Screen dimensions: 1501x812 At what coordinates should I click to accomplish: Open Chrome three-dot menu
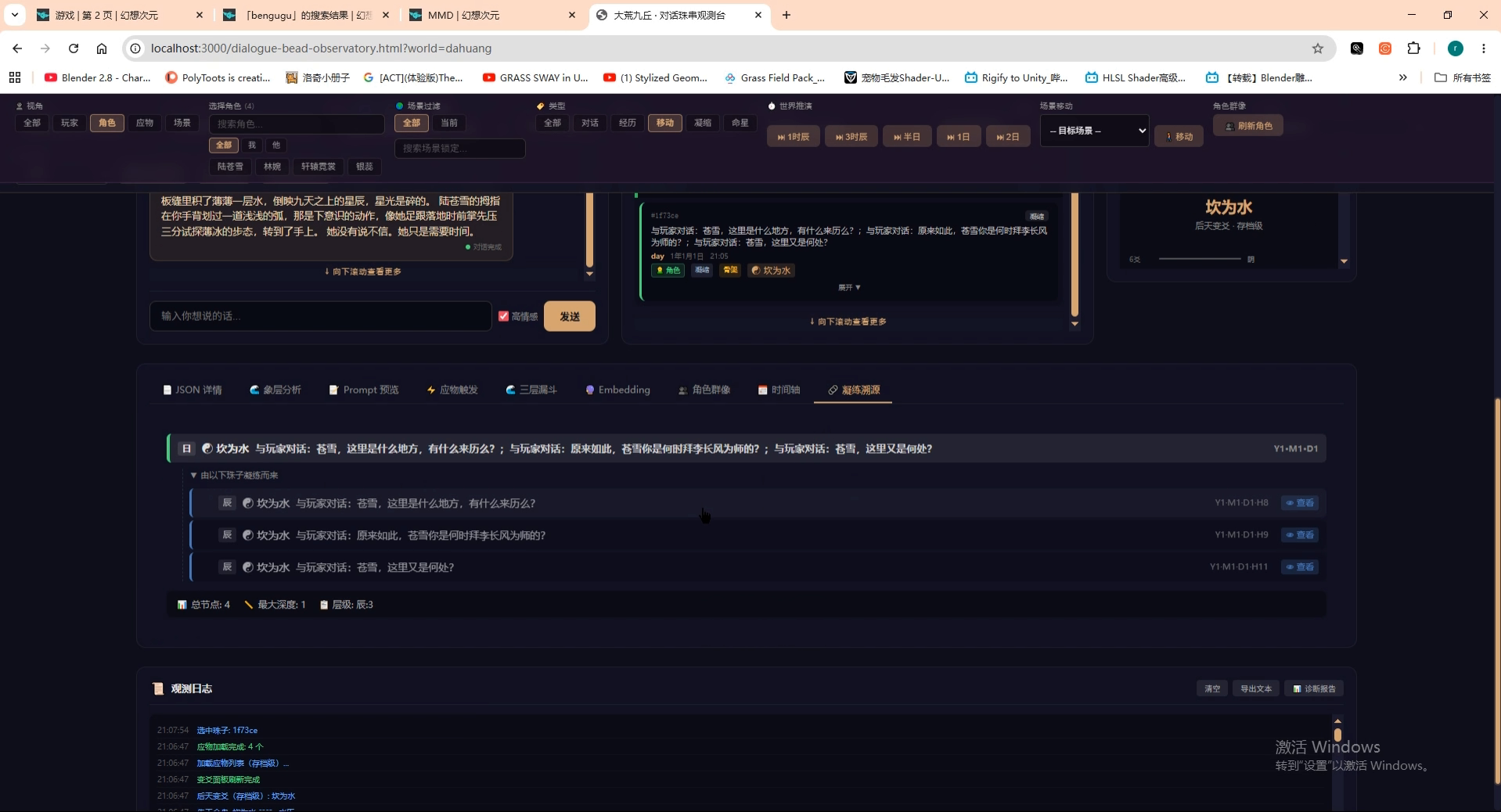click(1484, 49)
